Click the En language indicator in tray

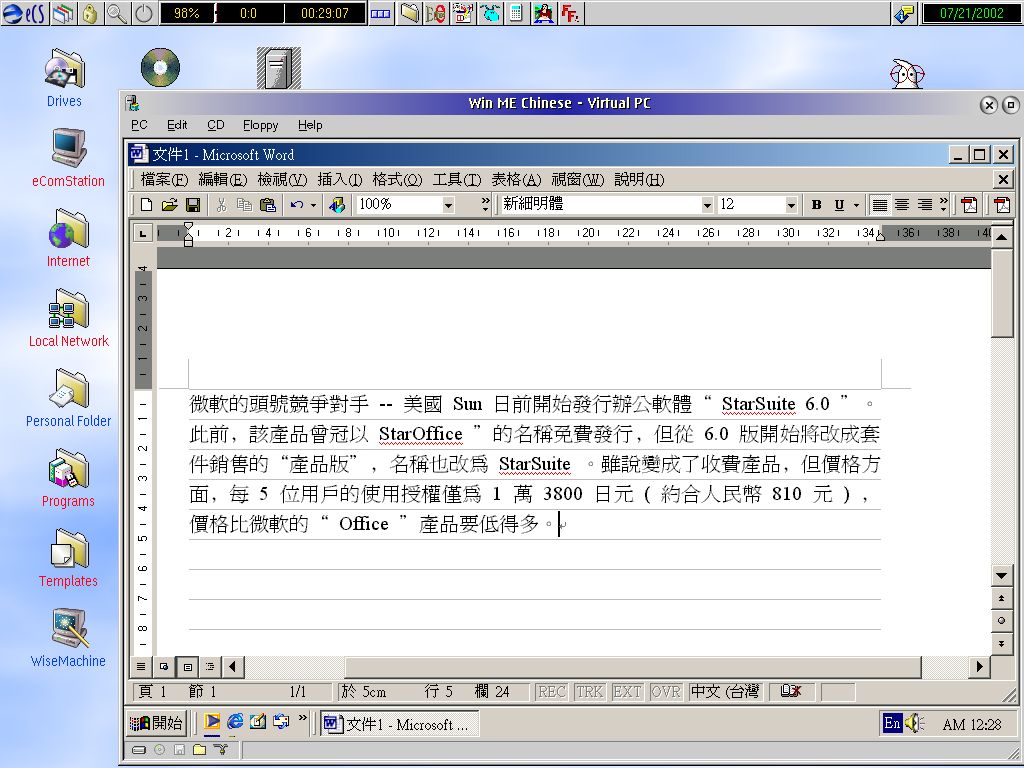tap(891, 723)
